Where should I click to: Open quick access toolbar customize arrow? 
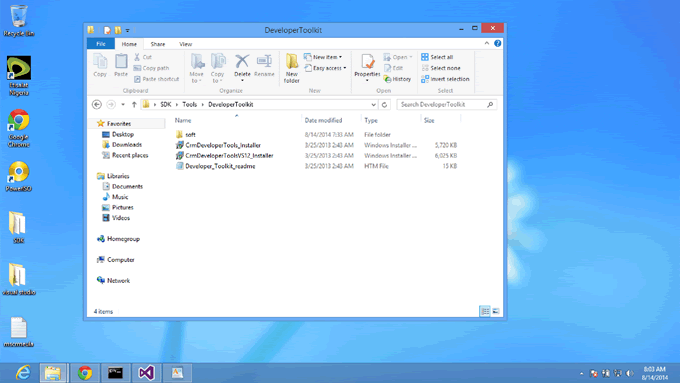[x=128, y=30]
